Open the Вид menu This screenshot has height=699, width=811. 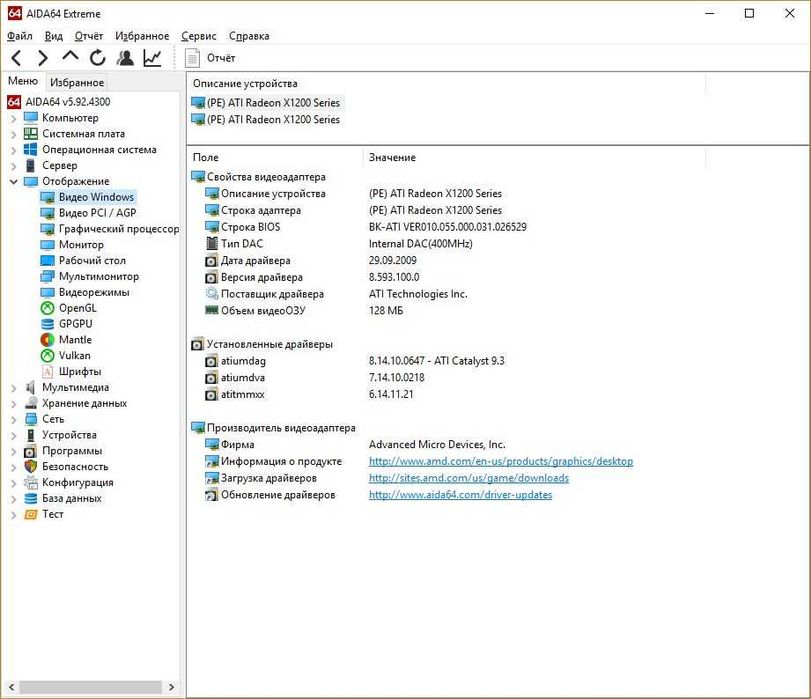point(53,36)
